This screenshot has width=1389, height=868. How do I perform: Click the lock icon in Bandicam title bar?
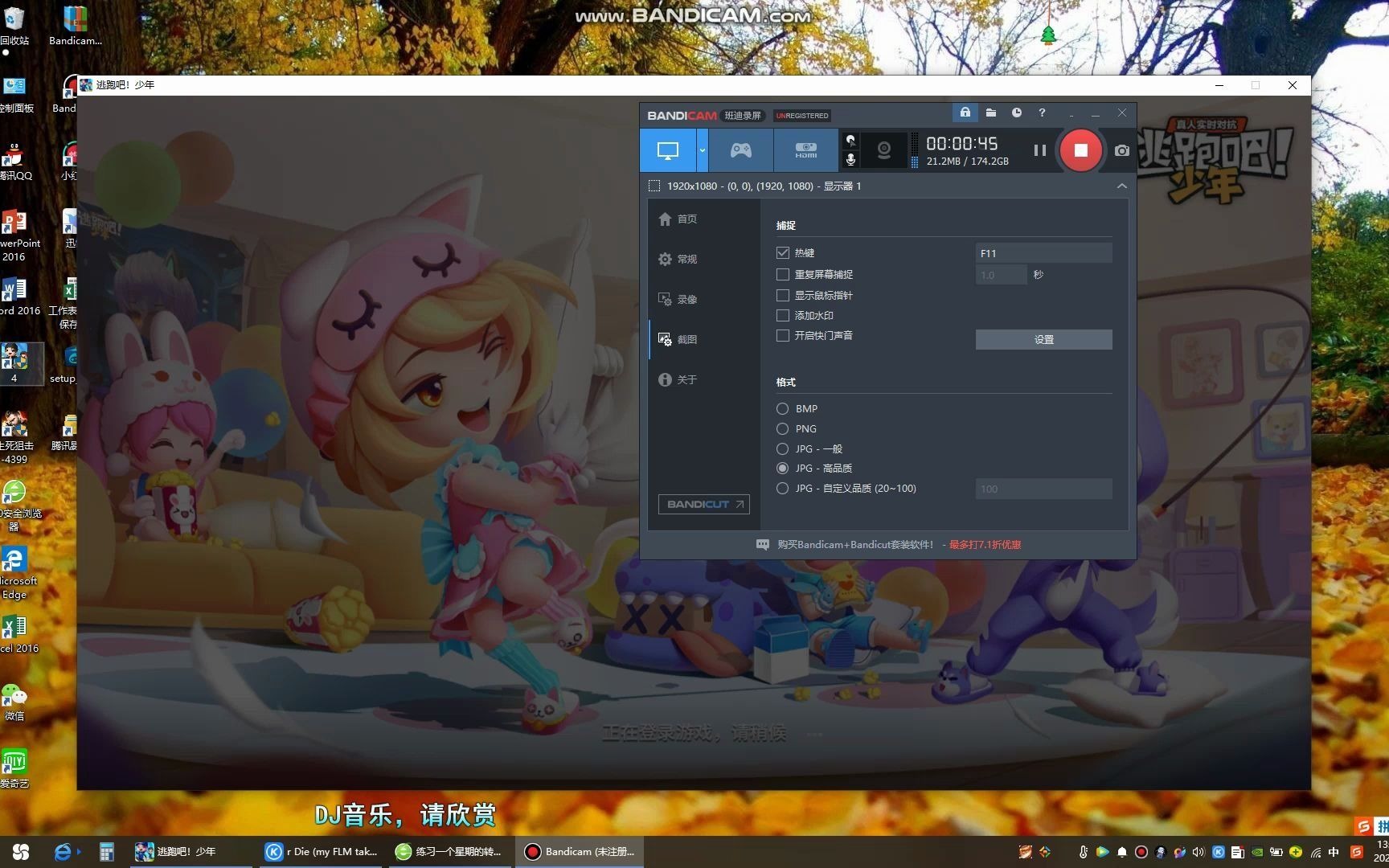point(965,113)
